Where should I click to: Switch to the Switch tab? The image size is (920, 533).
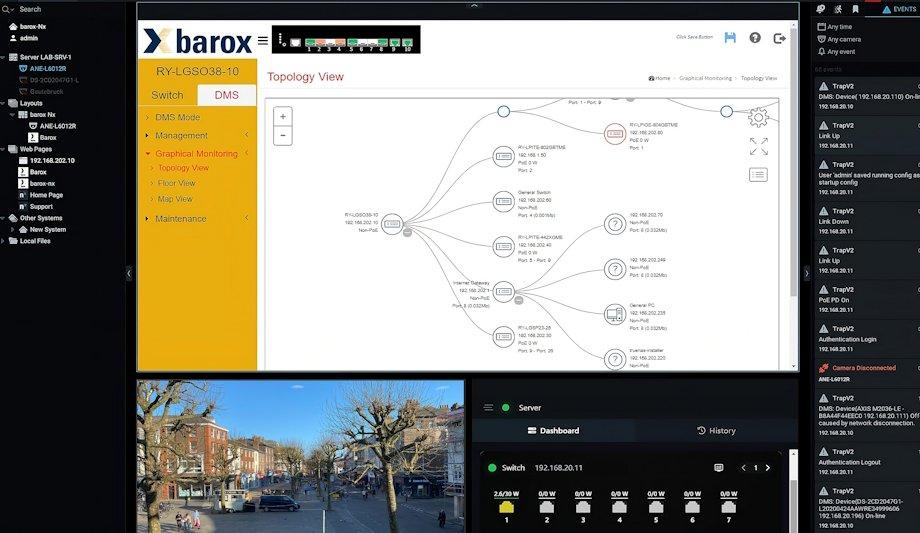click(x=167, y=95)
